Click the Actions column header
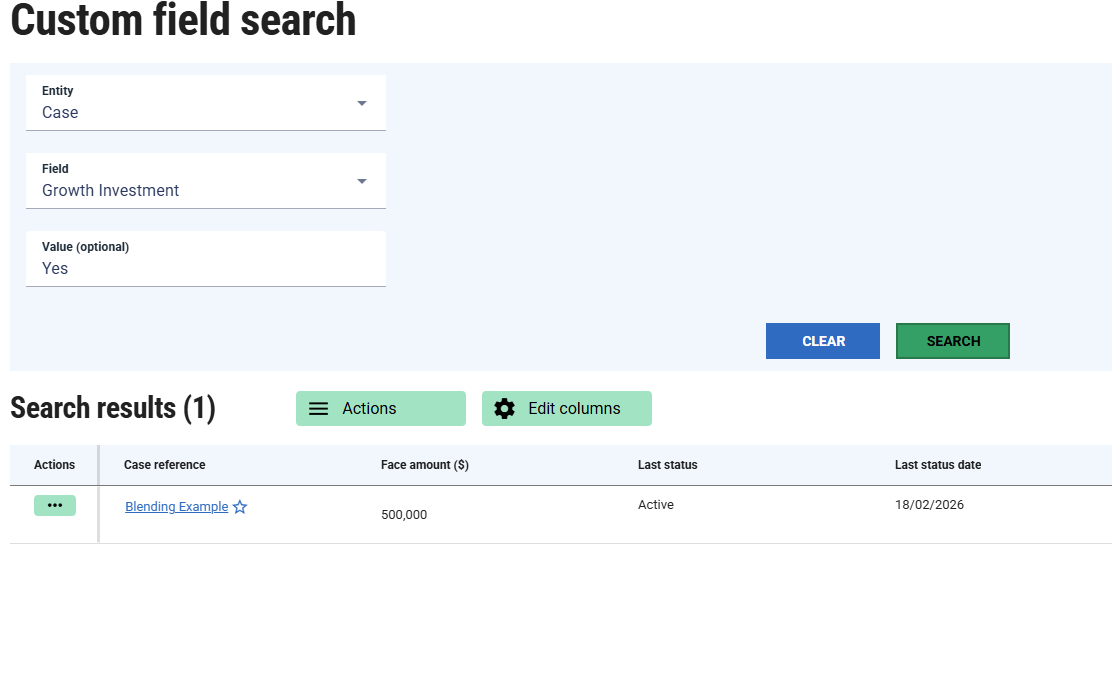The image size is (1112, 678). click(54, 465)
